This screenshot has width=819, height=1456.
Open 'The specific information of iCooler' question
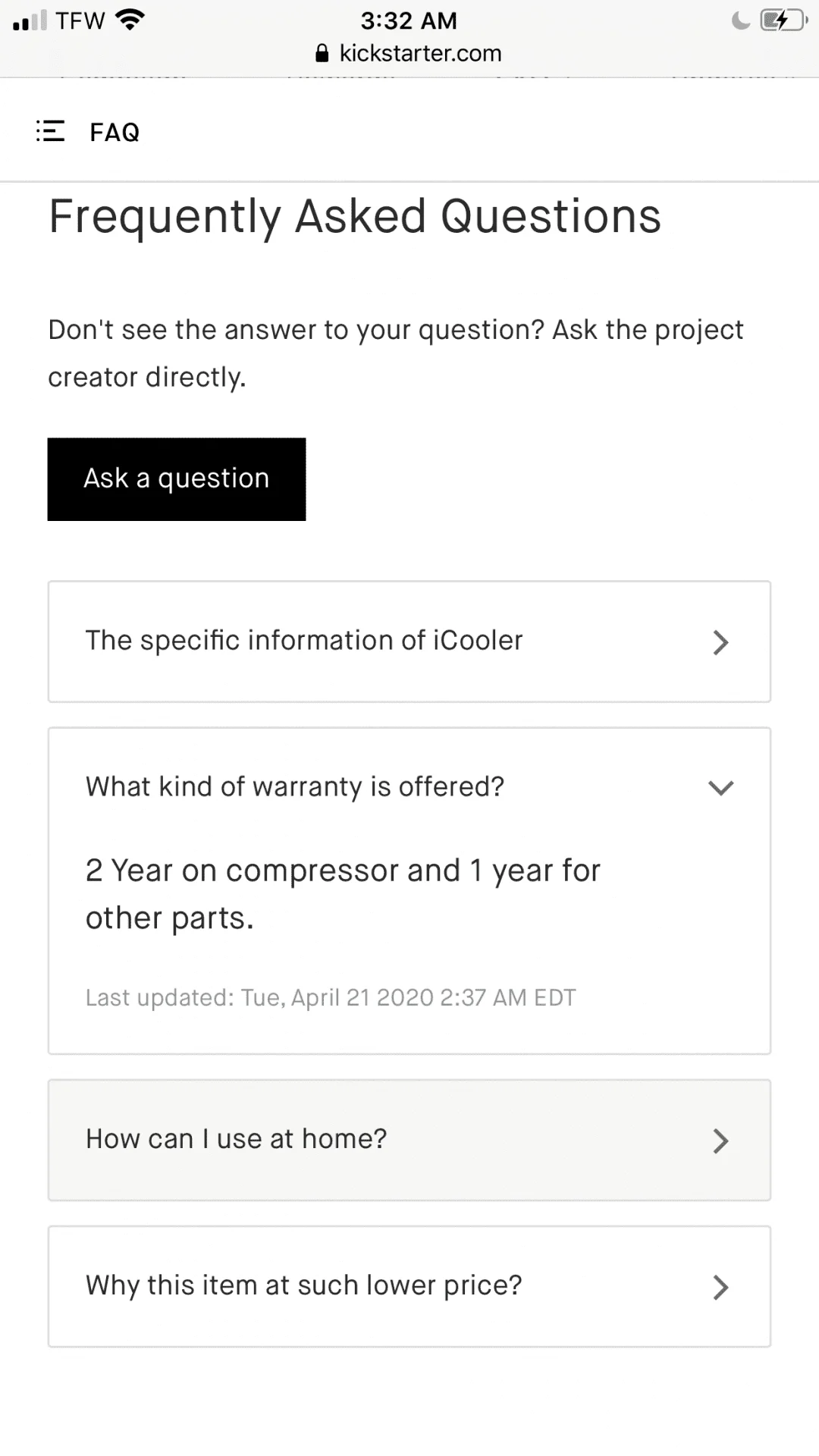409,642
